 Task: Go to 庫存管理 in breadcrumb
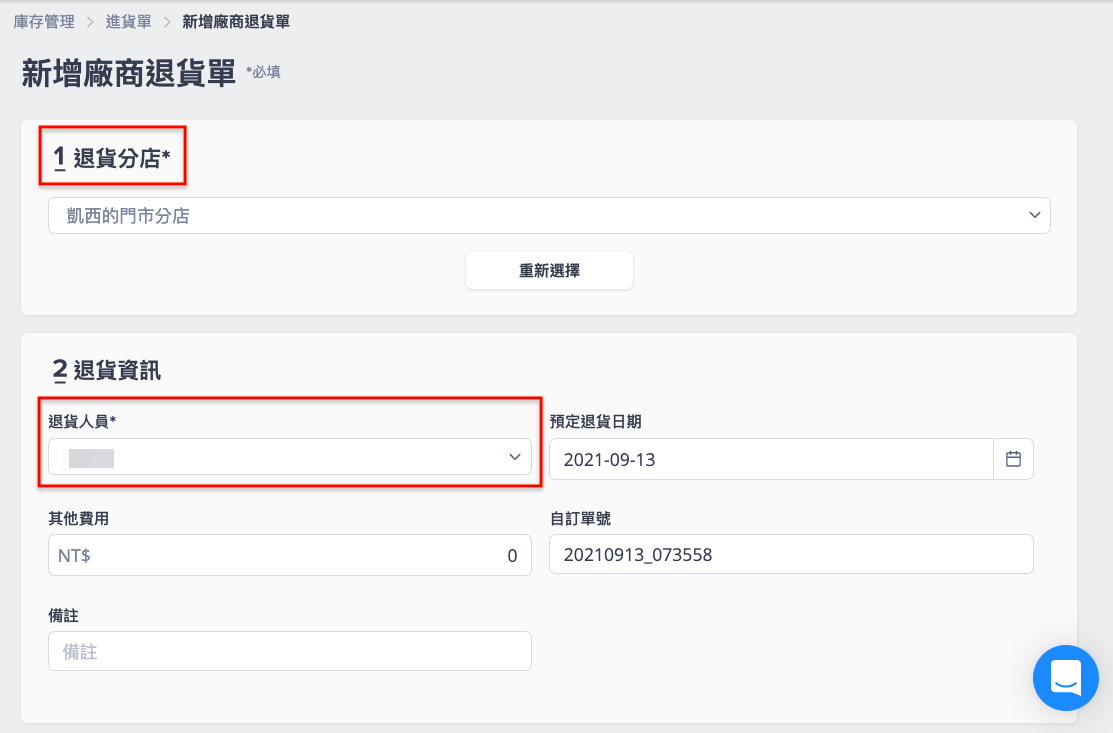[44, 22]
